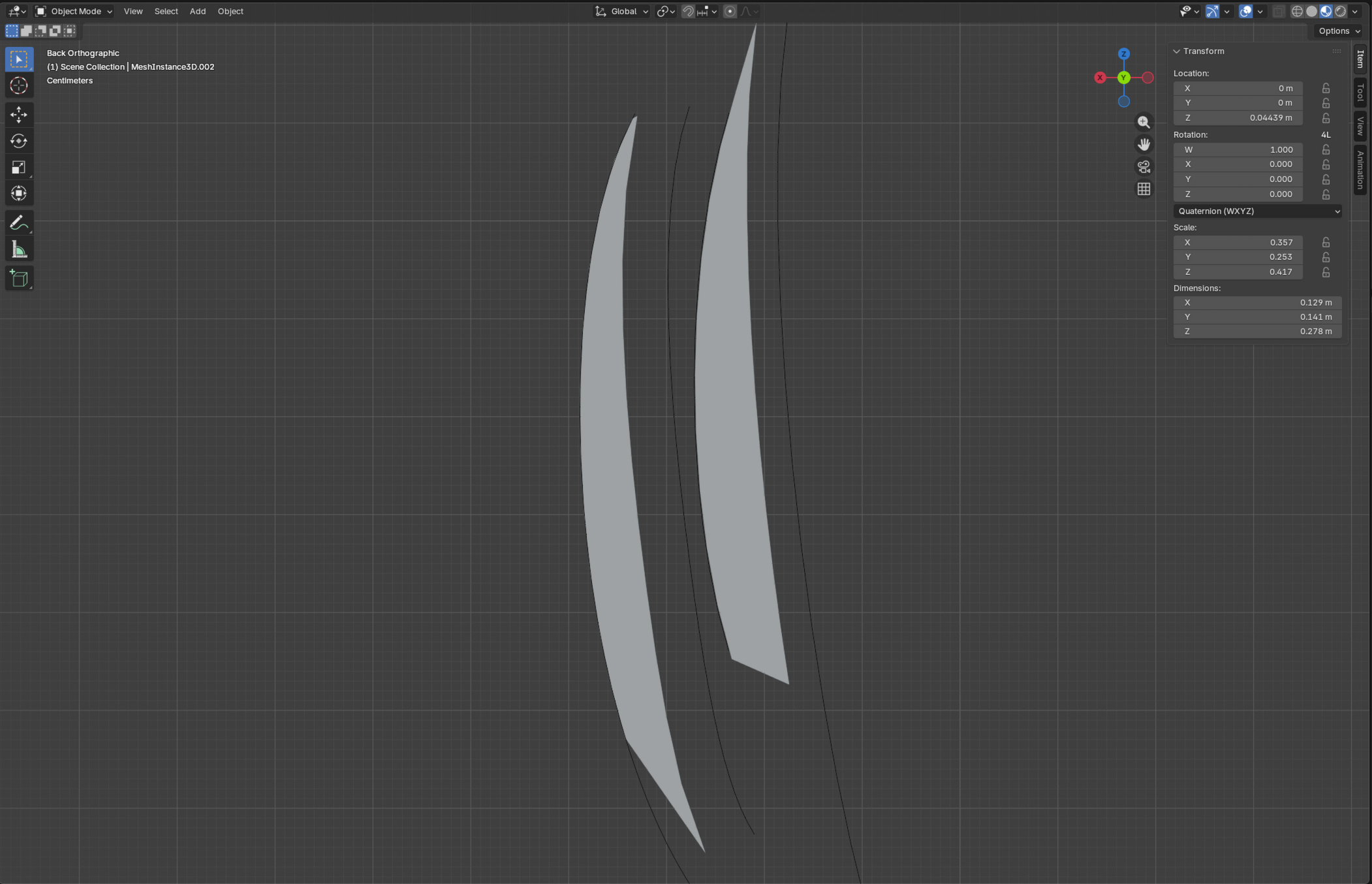Collapse the Transform panel

pos(1177,51)
